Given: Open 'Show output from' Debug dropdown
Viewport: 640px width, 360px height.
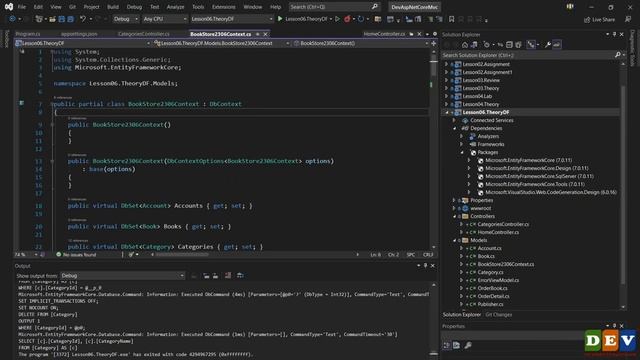Looking at the screenshot, I should click(x=122, y=276).
